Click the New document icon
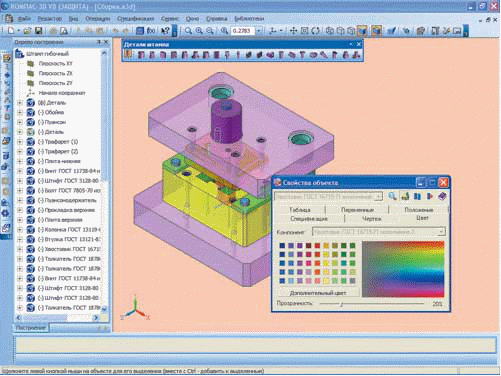 point(11,31)
